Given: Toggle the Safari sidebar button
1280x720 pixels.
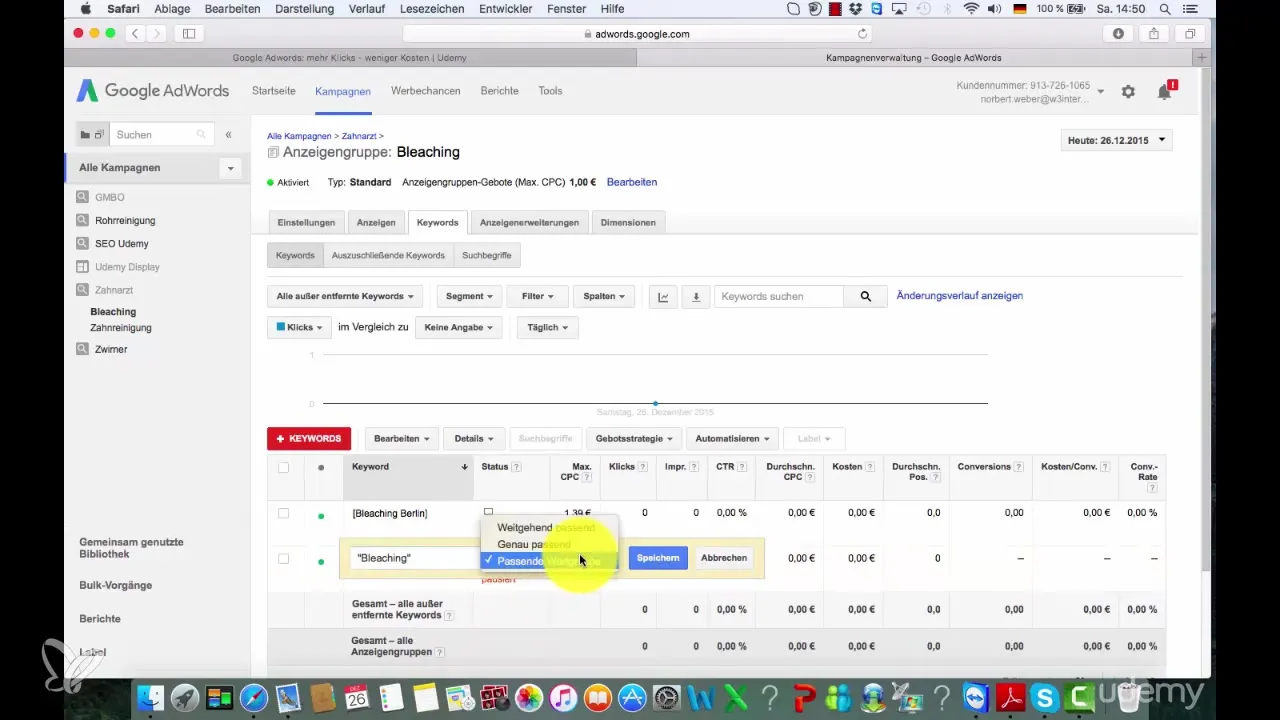Looking at the screenshot, I should (189, 33).
